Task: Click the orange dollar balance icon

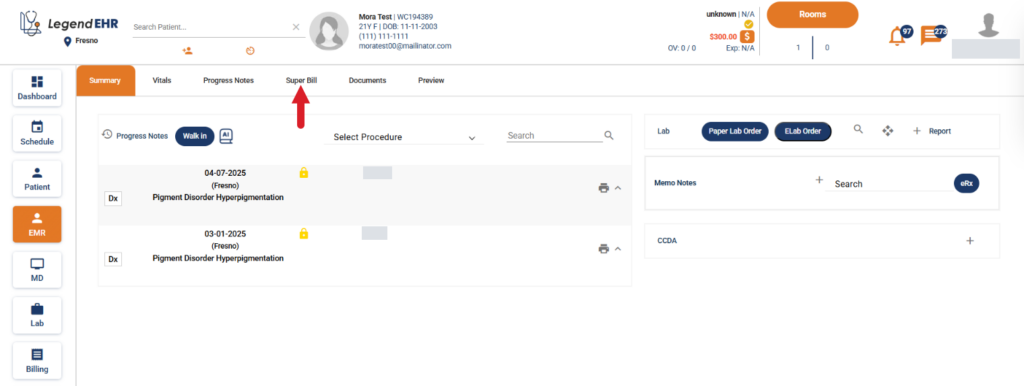Action: pyautogui.click(x=747, y=37)
